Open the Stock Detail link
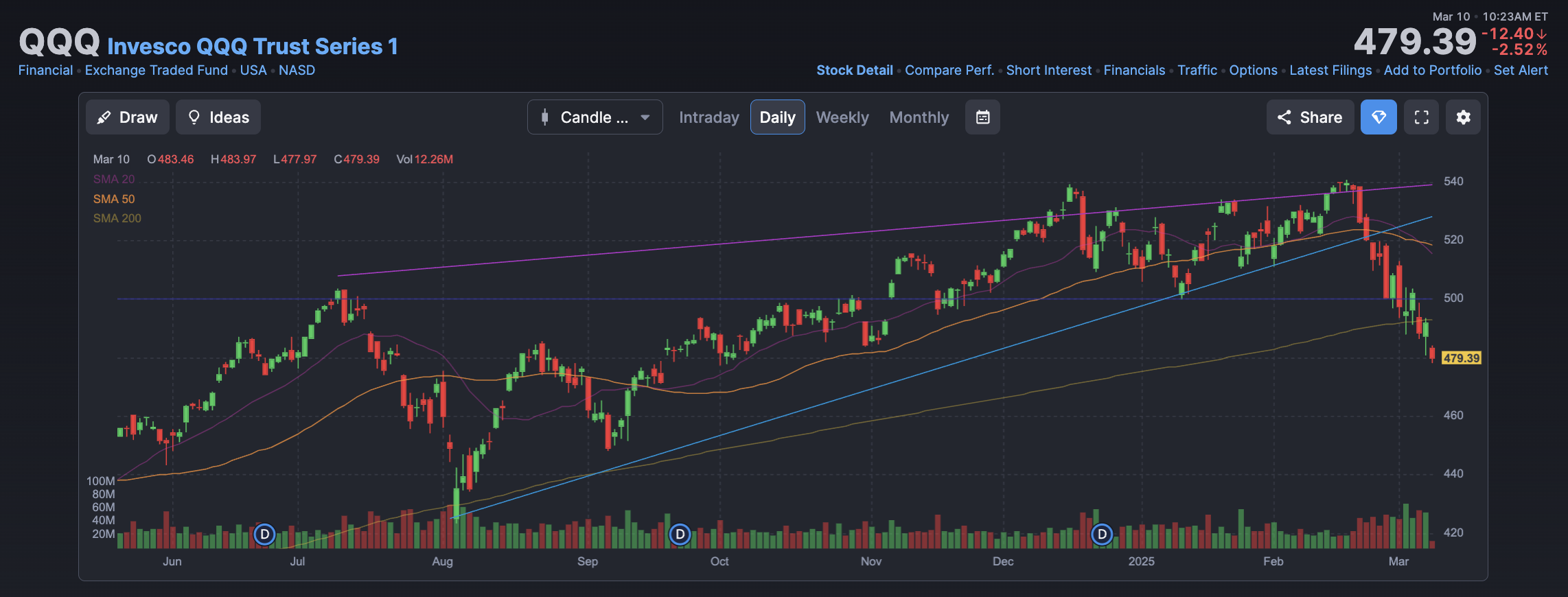The width and height of the screenshot is (1568, 597). tap(855, 70)
